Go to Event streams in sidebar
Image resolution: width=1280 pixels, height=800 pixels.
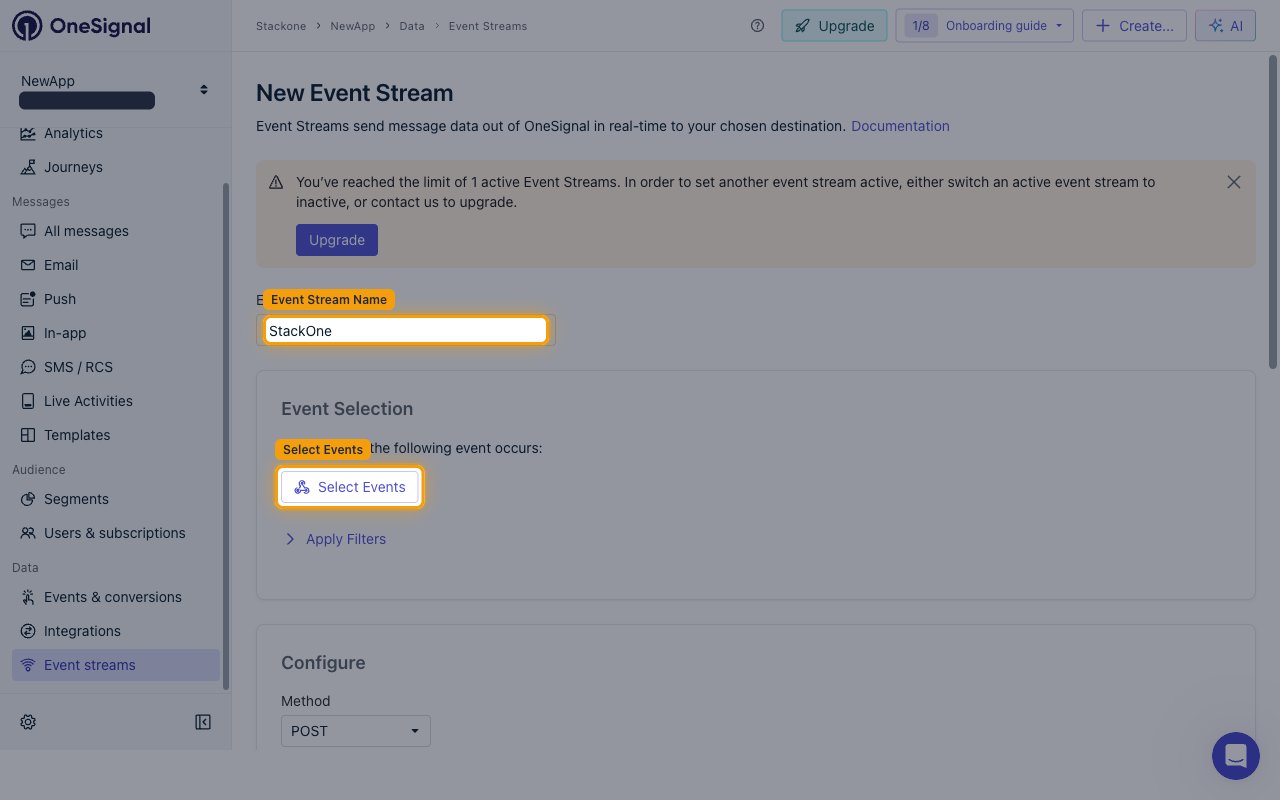[x=116, y=665]
